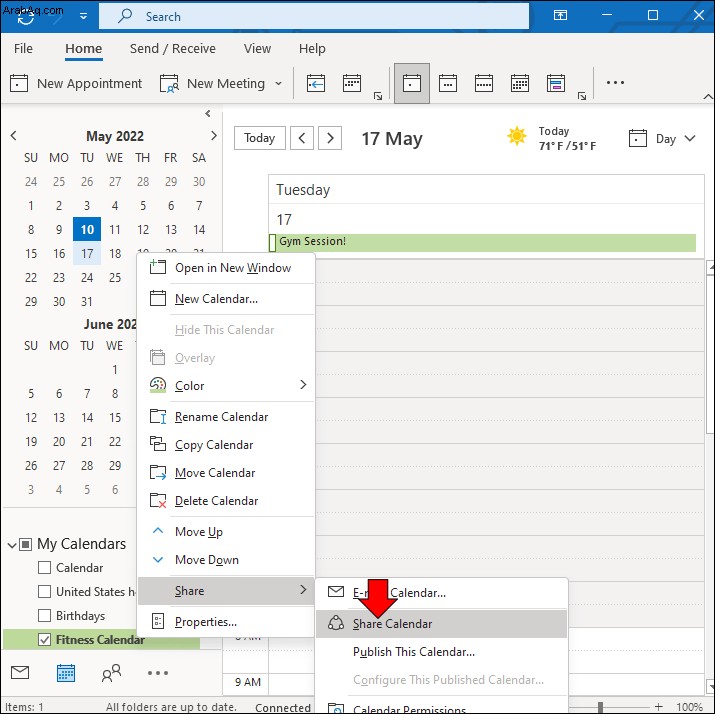Image resolution: width=715 pixels, height=714 pixels.
Task: Select Publish This Calendar...
Action: pos(441,652)
